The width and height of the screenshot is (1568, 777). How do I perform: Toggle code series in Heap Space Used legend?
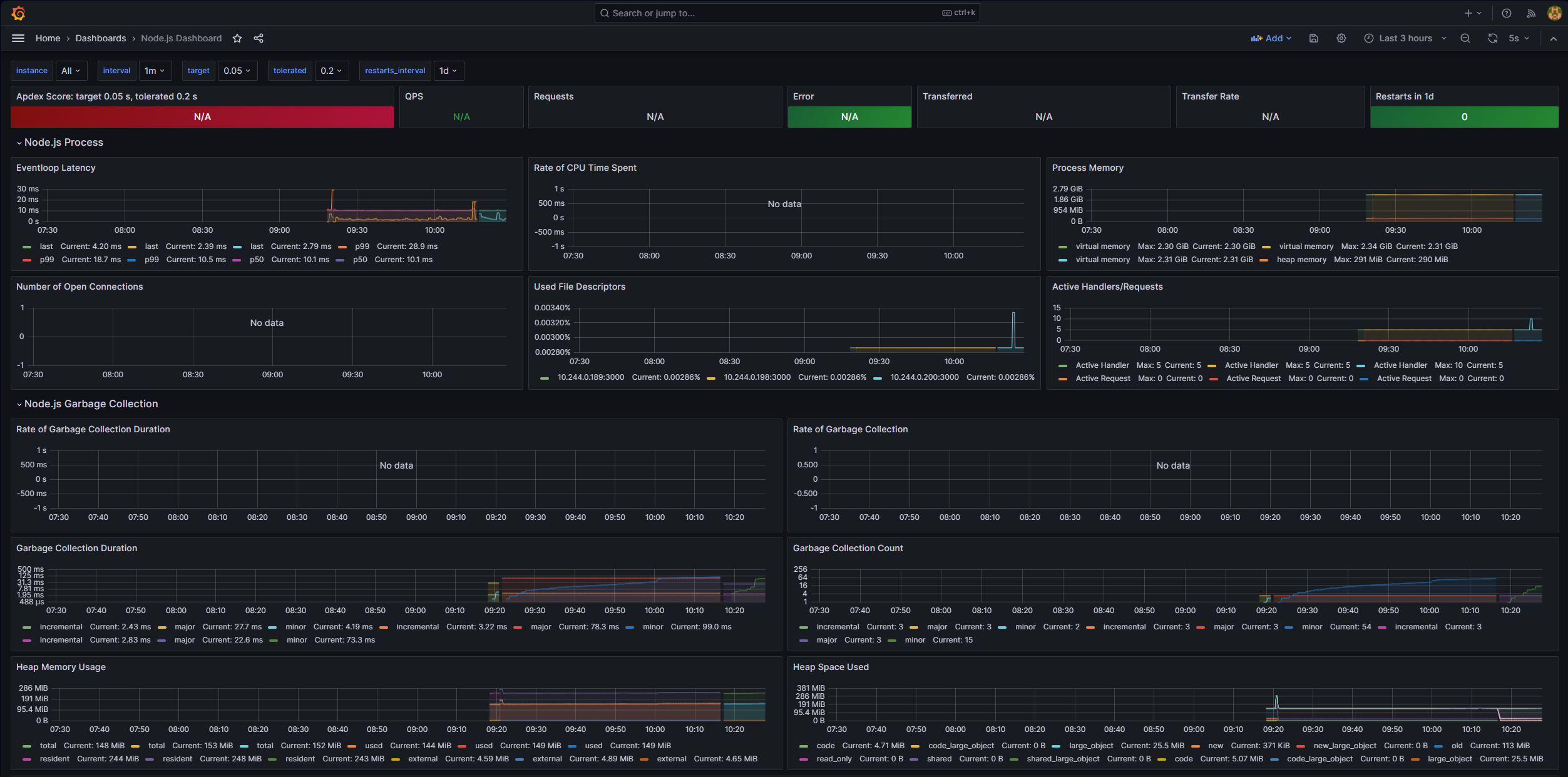[x=825, y=746]
